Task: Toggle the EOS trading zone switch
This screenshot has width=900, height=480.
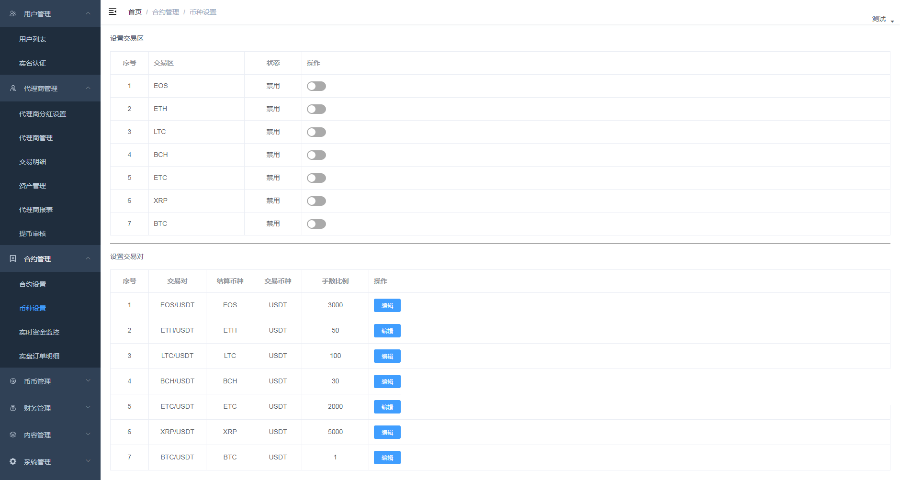Action: click(x=316, y=86)
